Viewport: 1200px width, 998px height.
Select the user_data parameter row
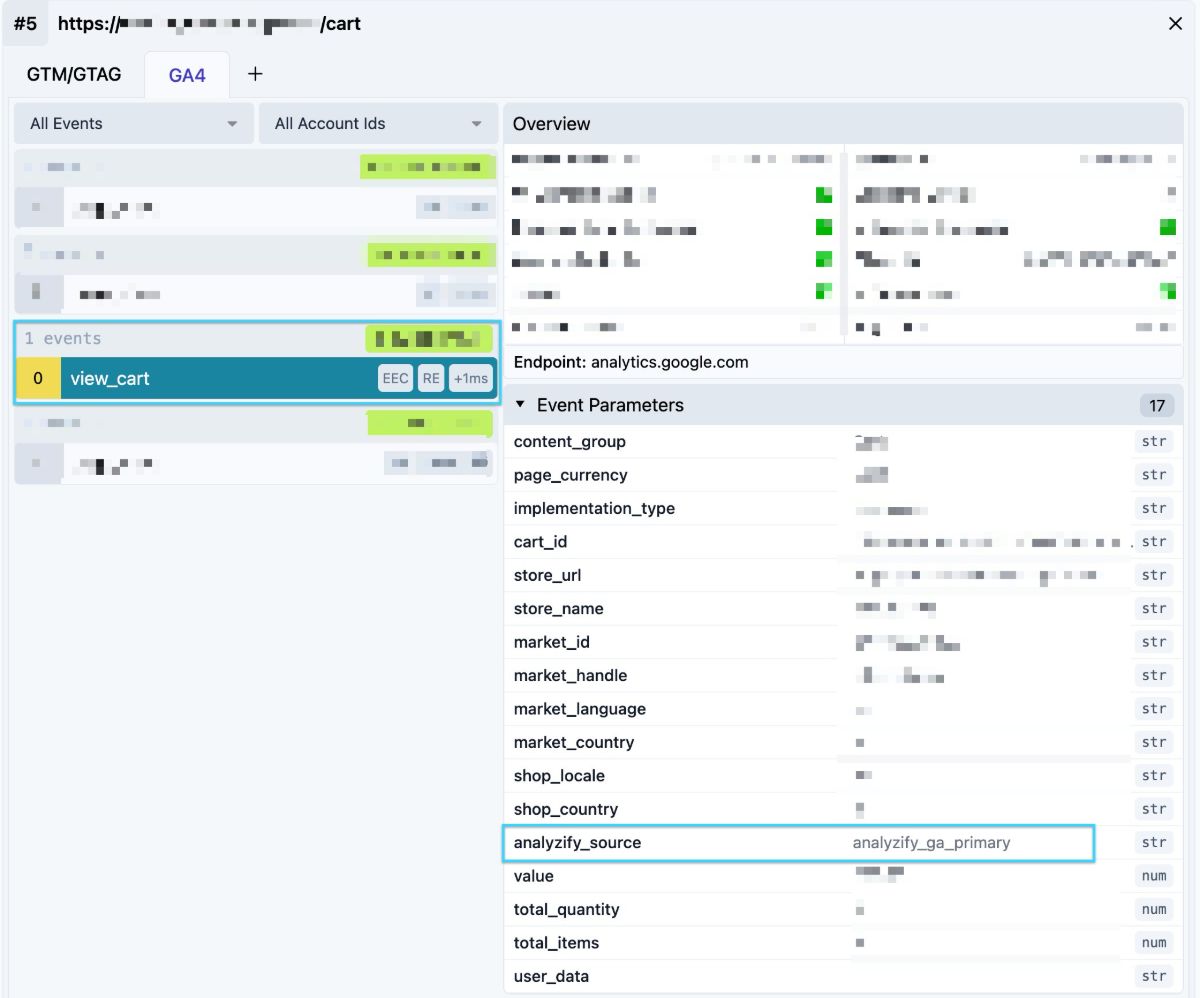(843, 976)
